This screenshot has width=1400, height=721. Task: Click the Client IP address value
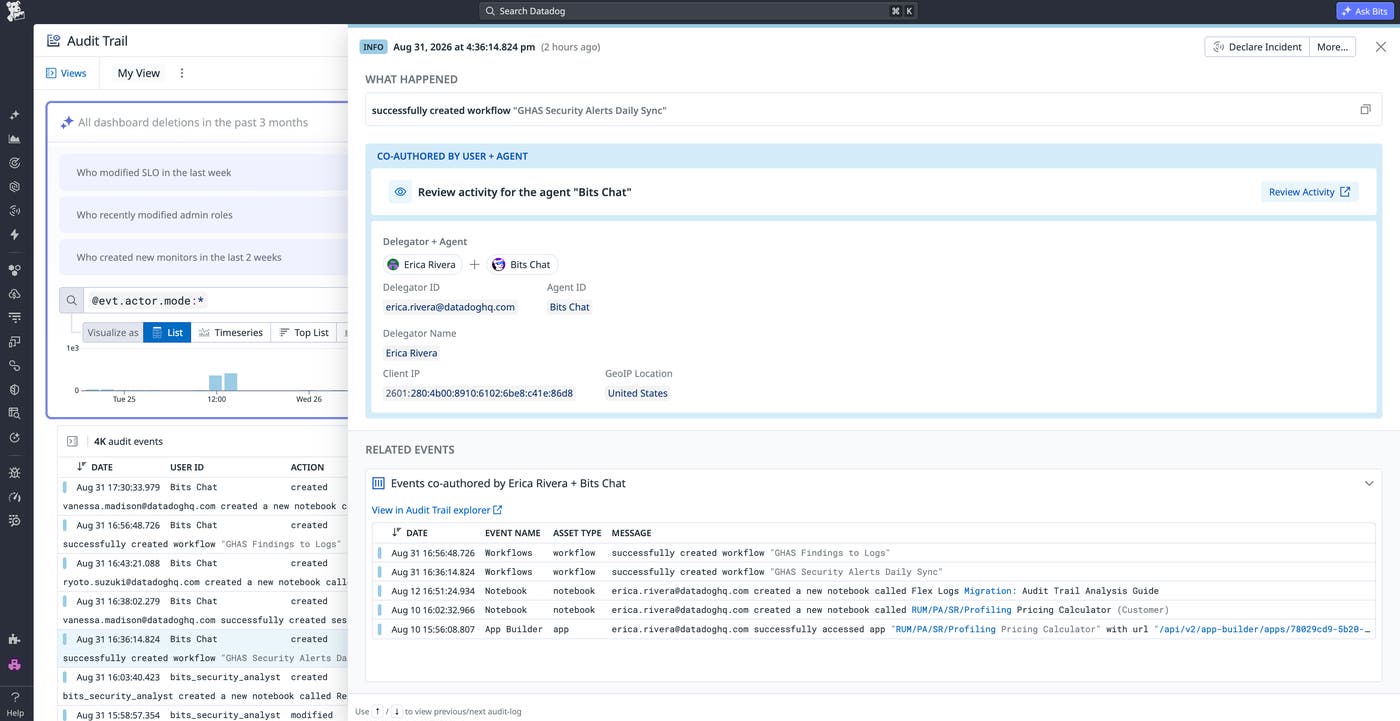[479, 393]
